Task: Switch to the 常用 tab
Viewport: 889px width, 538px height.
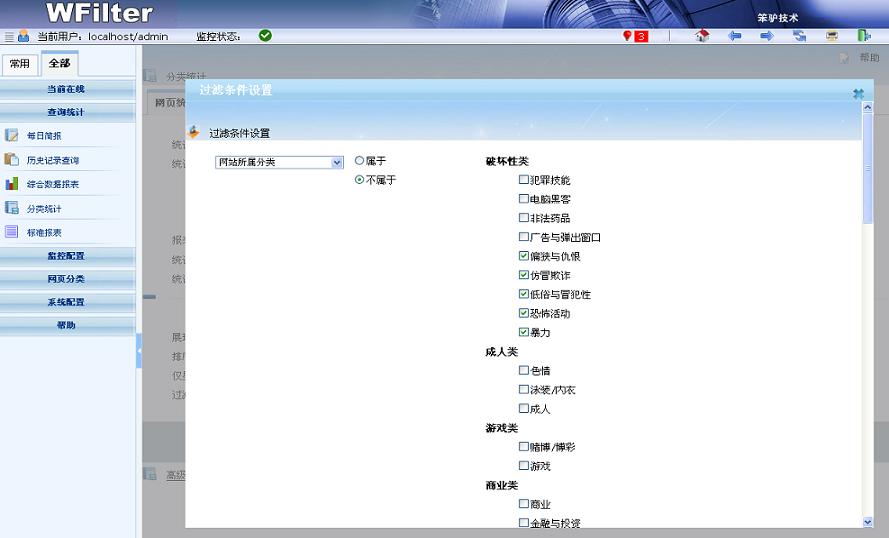Action: (20, 64)
